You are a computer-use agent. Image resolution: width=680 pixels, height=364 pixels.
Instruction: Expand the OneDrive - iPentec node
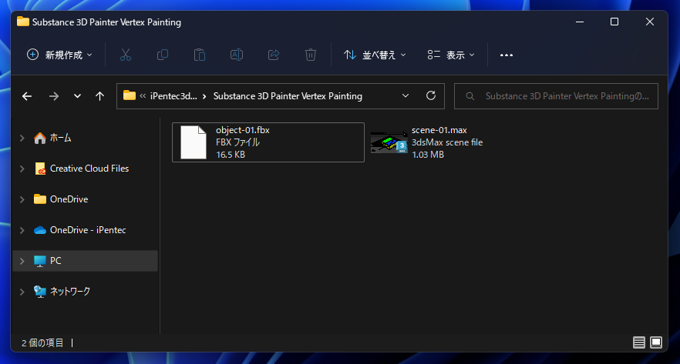(x=22, y=230)
